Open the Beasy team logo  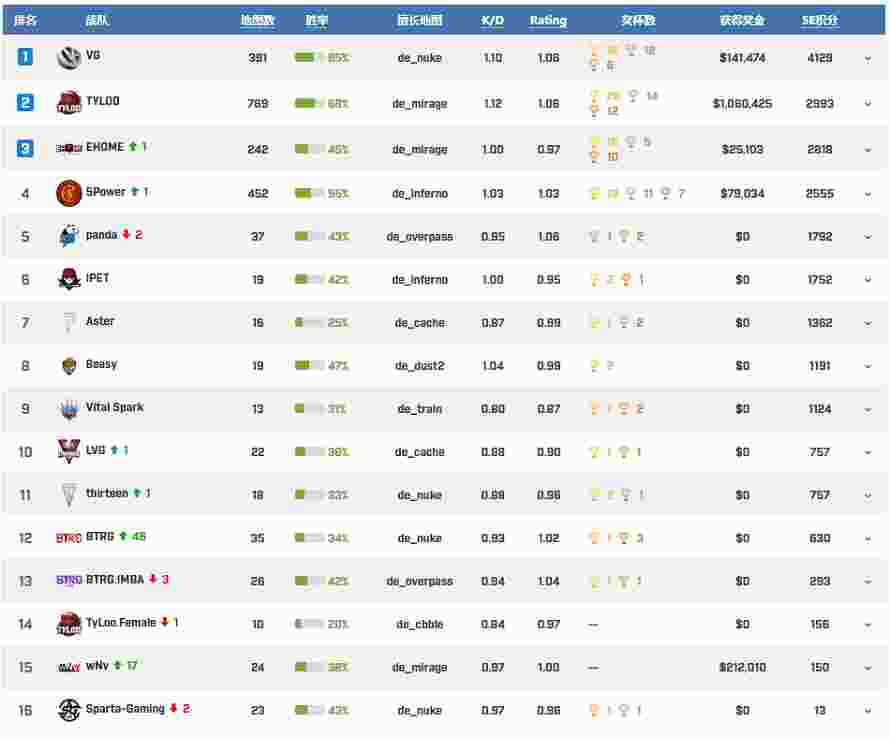[x=69, y=365]
